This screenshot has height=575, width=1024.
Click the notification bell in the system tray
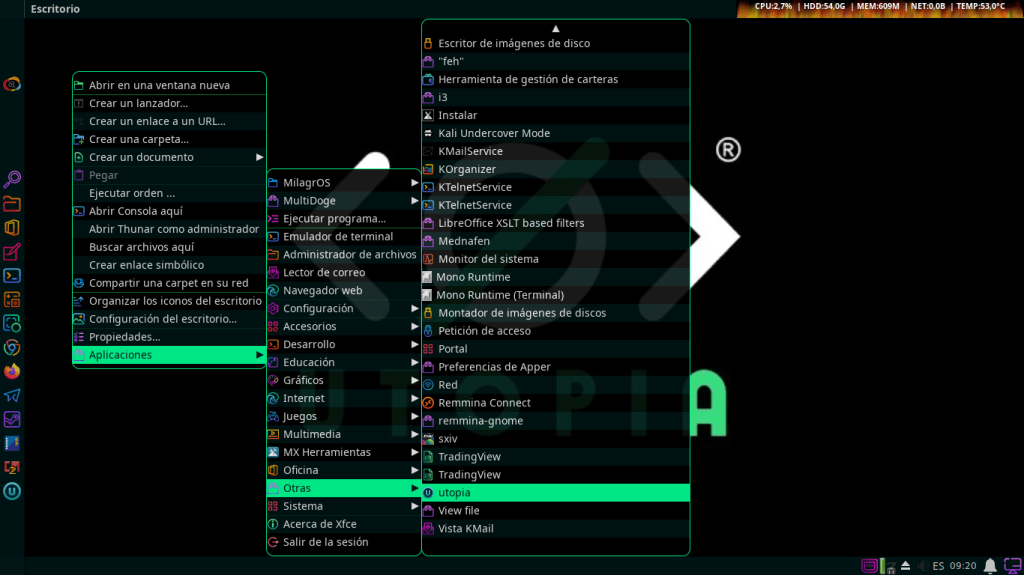click(989, 566)
